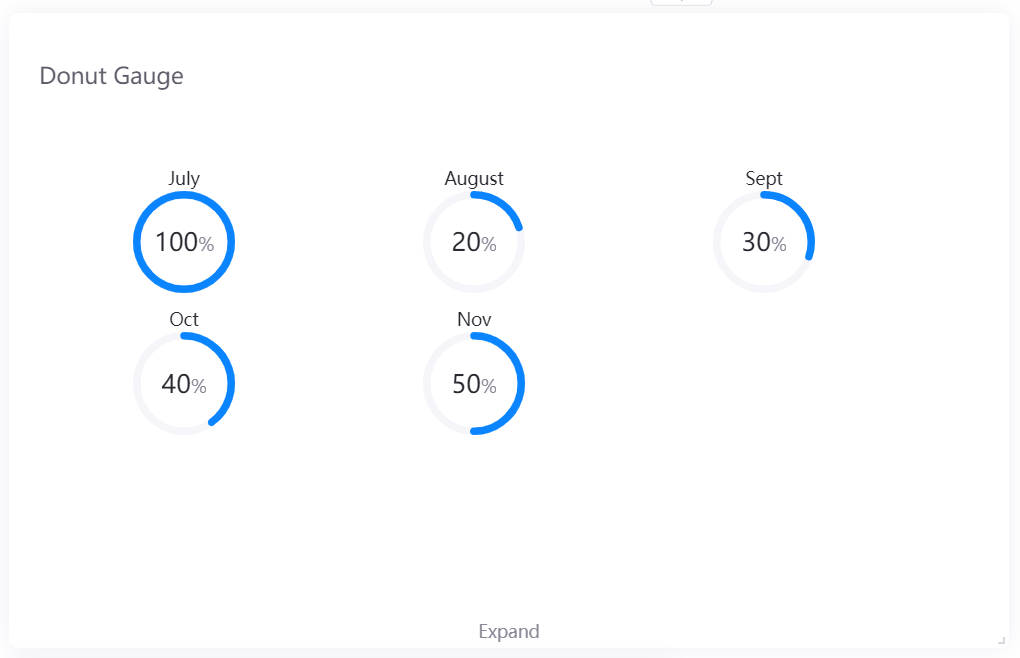This screenshot has height=658, width=1020.
Task: Click the Oct label above the gauge
Action: point(184,319)
